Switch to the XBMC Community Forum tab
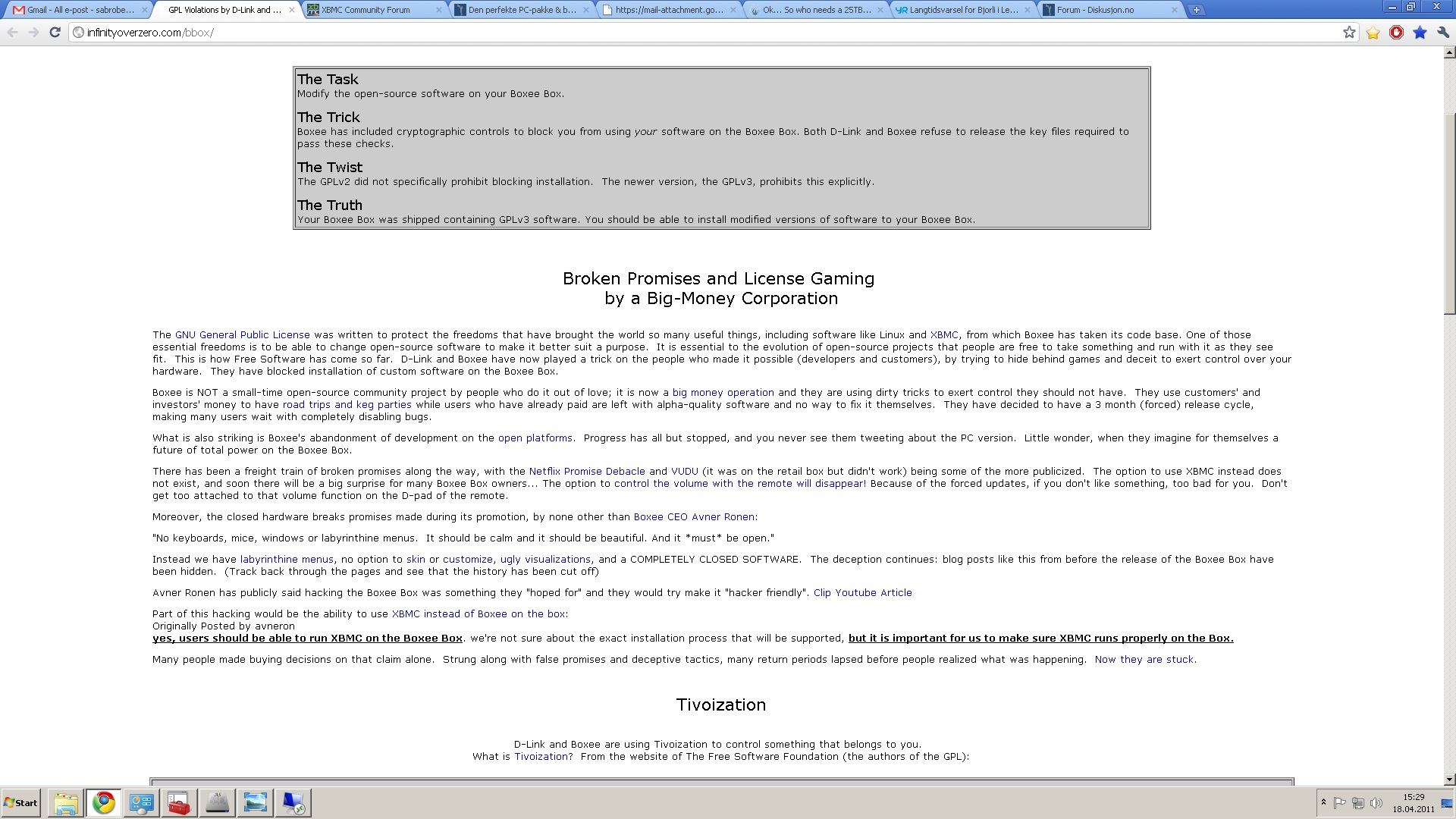1456x819 pixels. [x=366, y=10]
